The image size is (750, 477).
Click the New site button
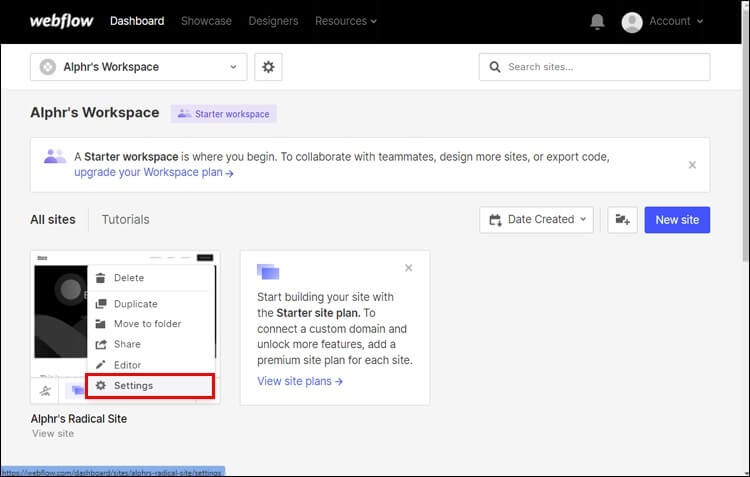point(677,220)
